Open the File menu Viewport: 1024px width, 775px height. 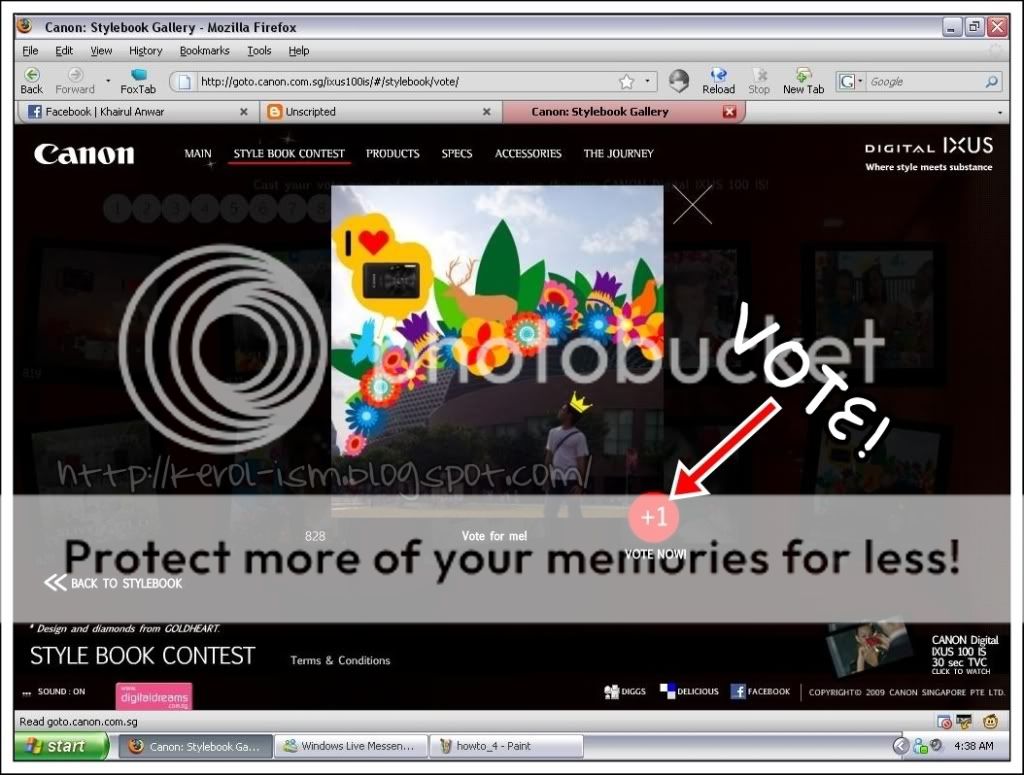coord(30,50)
